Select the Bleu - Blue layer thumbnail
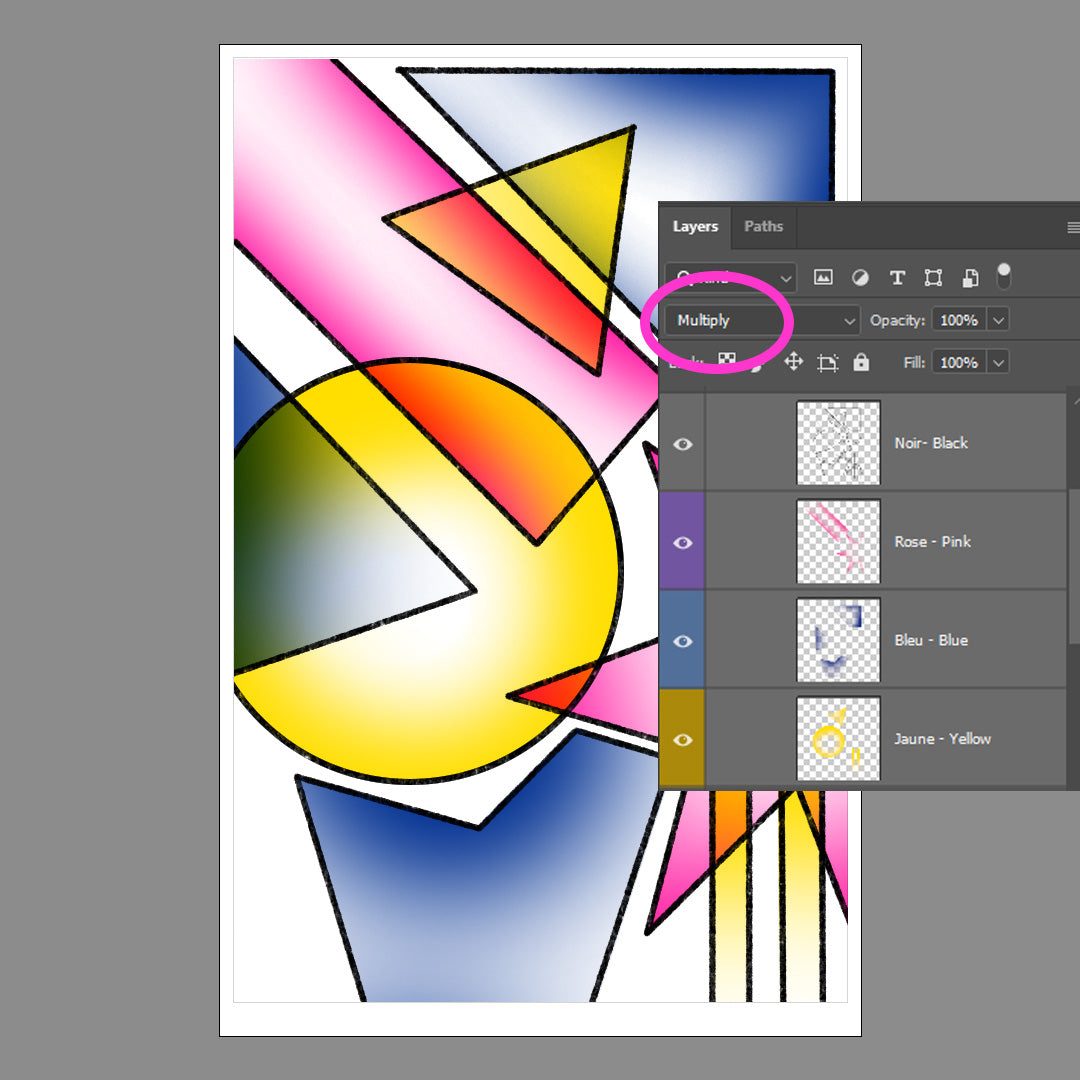Viewport: 1080px width, 1080px height. pos(838,640)
